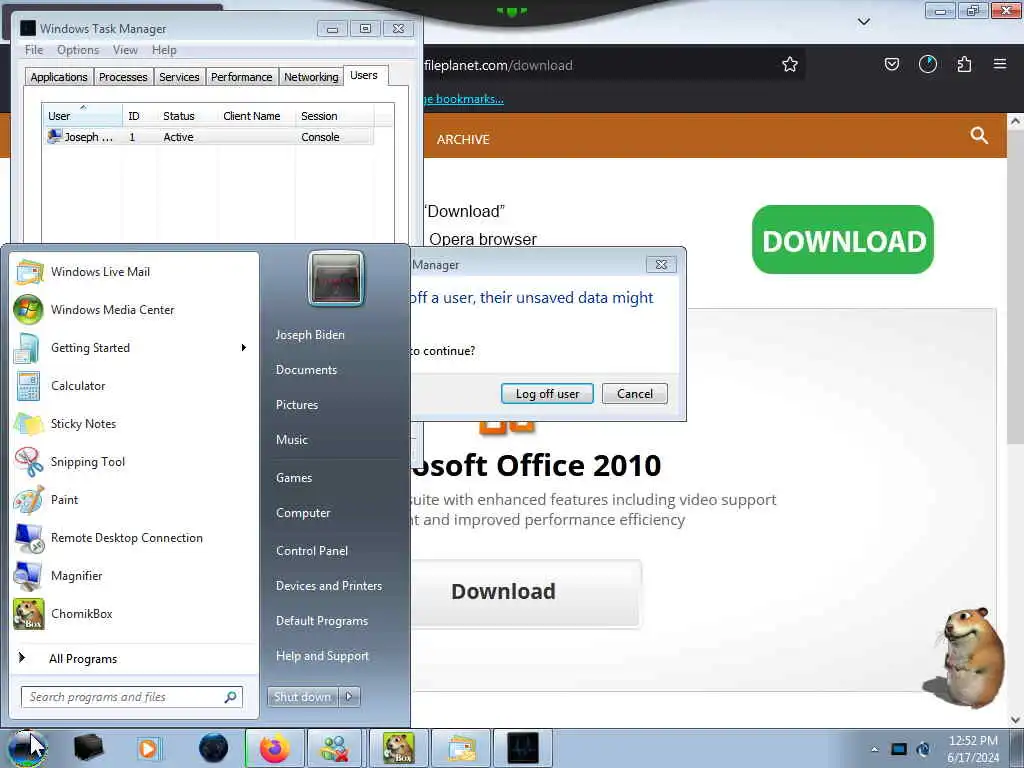This screenshot has height=768, width=1024.
Task: Switch to the Networking tab
Action: pos(311,77)
